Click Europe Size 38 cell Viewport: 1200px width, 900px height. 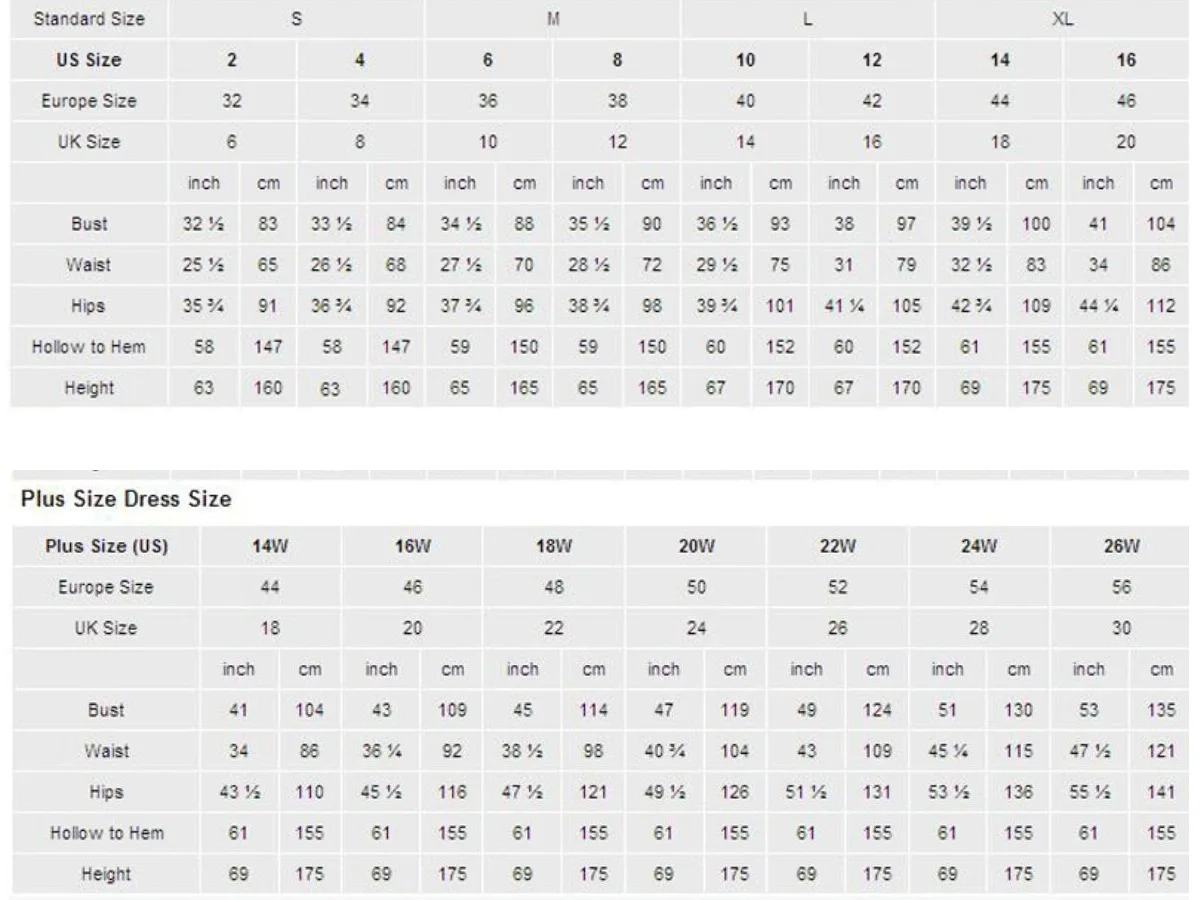pyautogui.click(x=617, y=101)
